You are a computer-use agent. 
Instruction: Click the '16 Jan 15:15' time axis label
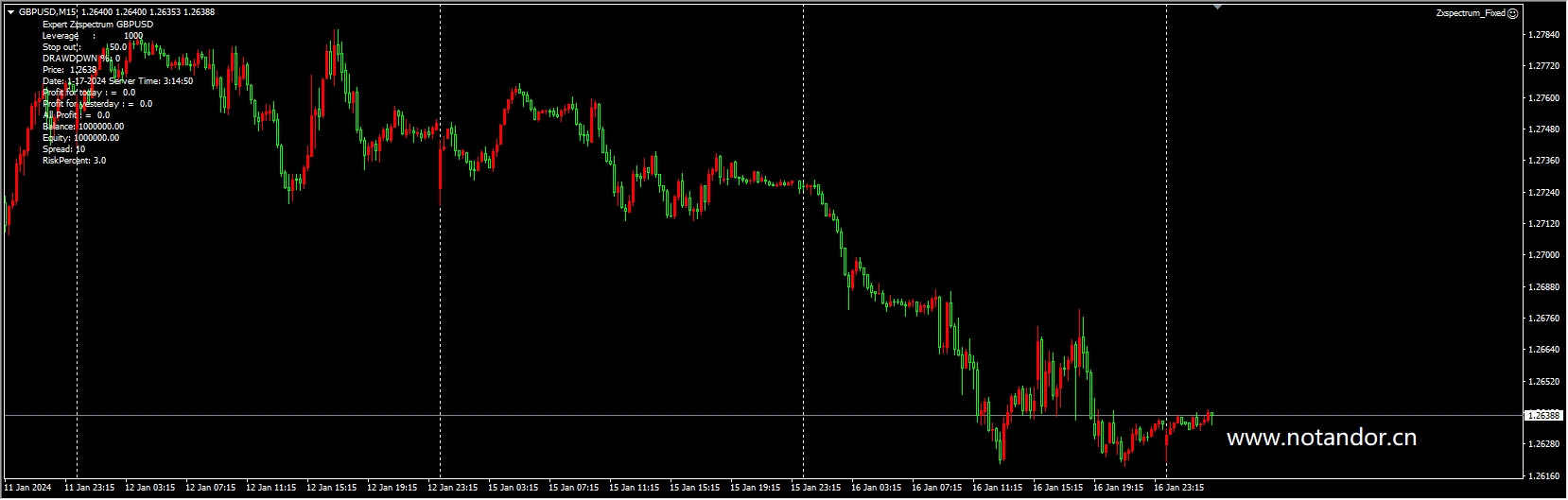click(1058, 489)
